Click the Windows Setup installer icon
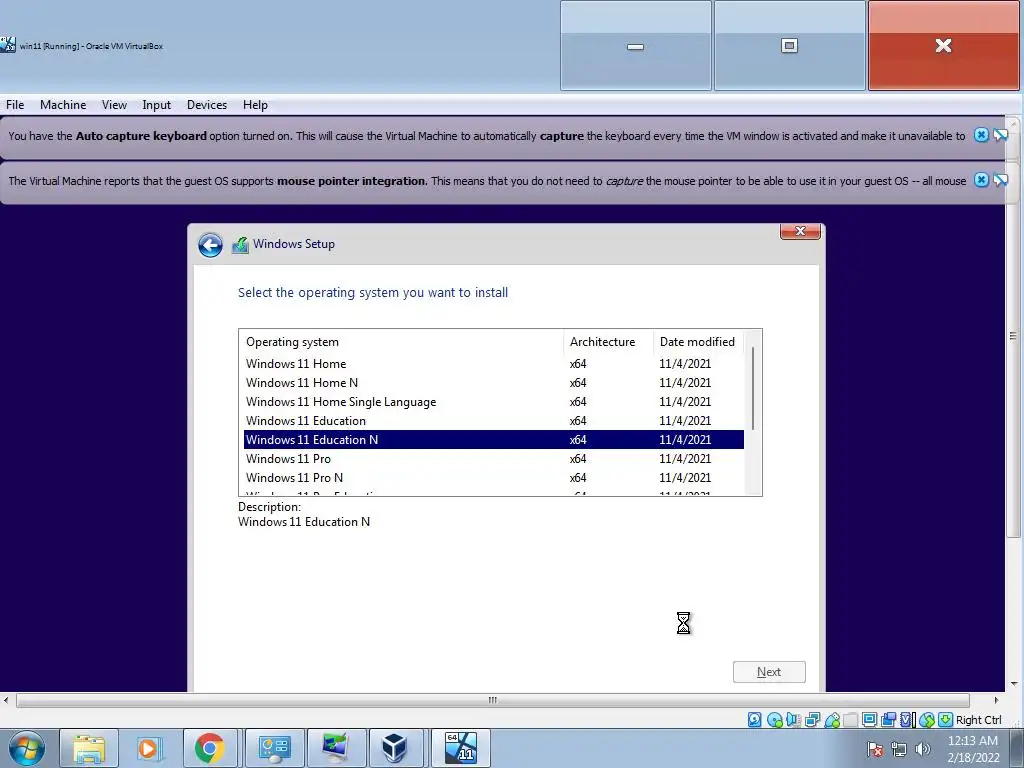The width and height of the screenshot is (1024, 768). (240, 245)
